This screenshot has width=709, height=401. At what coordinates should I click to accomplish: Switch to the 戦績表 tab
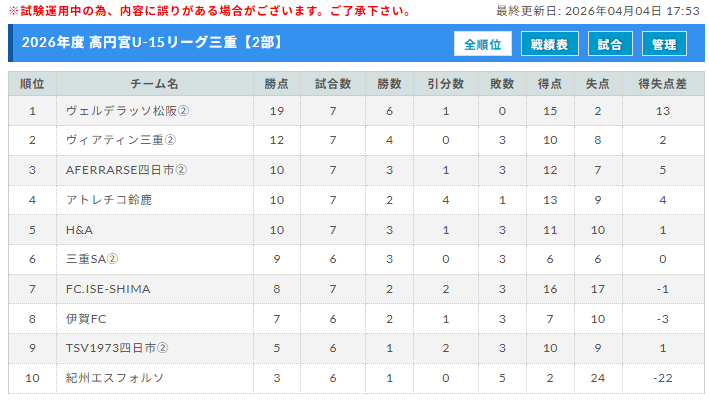point(549,45)
